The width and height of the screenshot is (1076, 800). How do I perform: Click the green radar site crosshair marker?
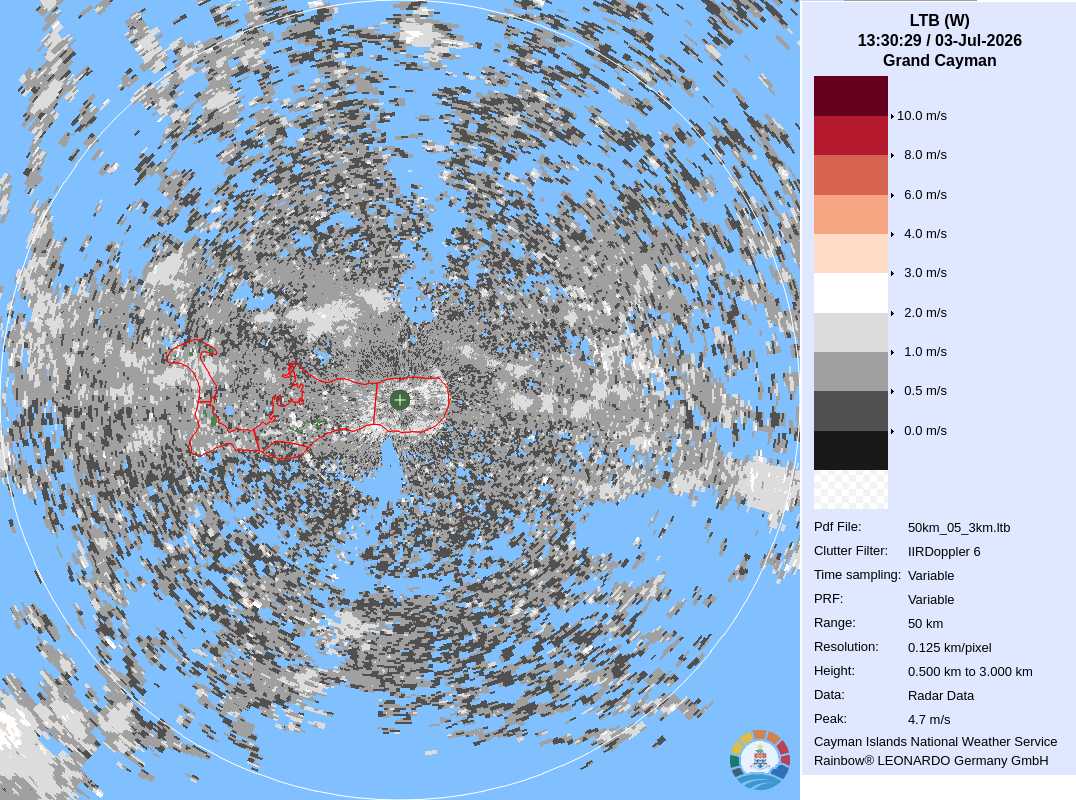click(399, 400)
